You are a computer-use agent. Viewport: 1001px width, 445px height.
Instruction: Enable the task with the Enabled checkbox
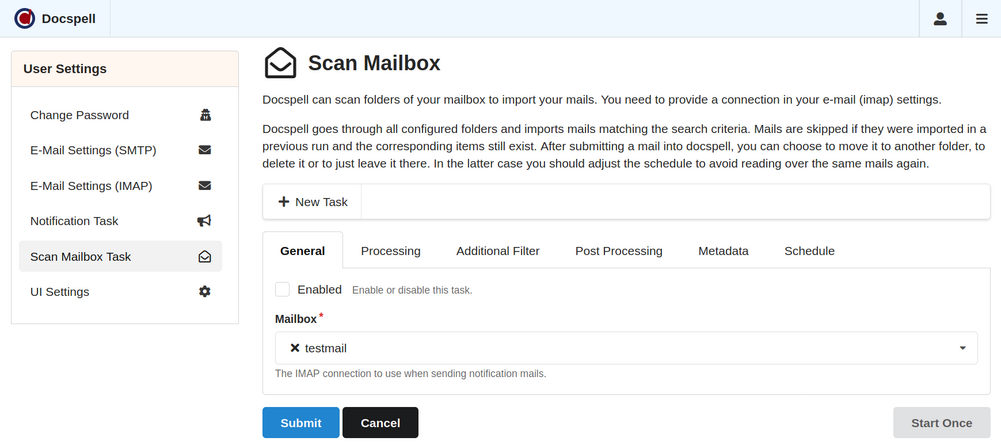(x=283, y=289)
